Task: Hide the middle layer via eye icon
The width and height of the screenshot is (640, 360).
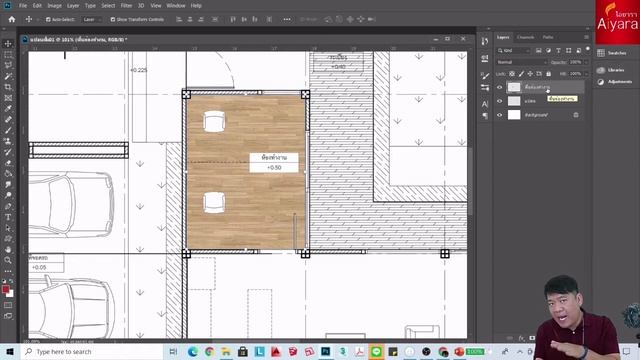Action: [499, 101]
